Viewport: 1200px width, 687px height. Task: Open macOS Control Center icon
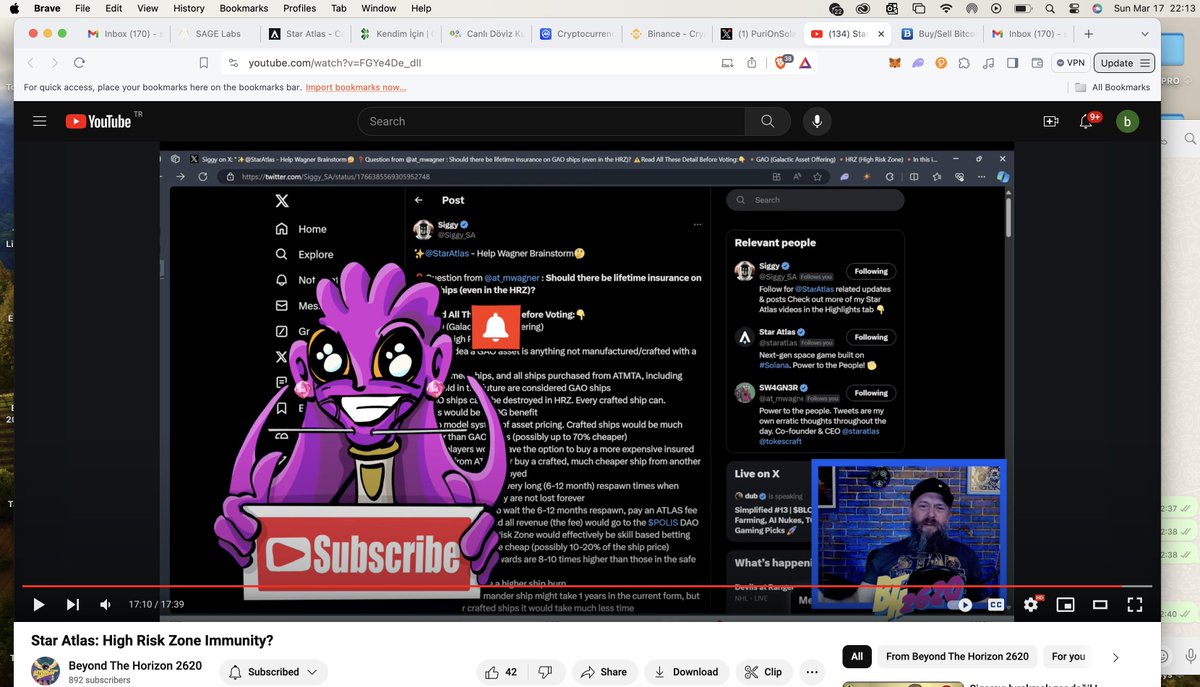(1072, 8)
